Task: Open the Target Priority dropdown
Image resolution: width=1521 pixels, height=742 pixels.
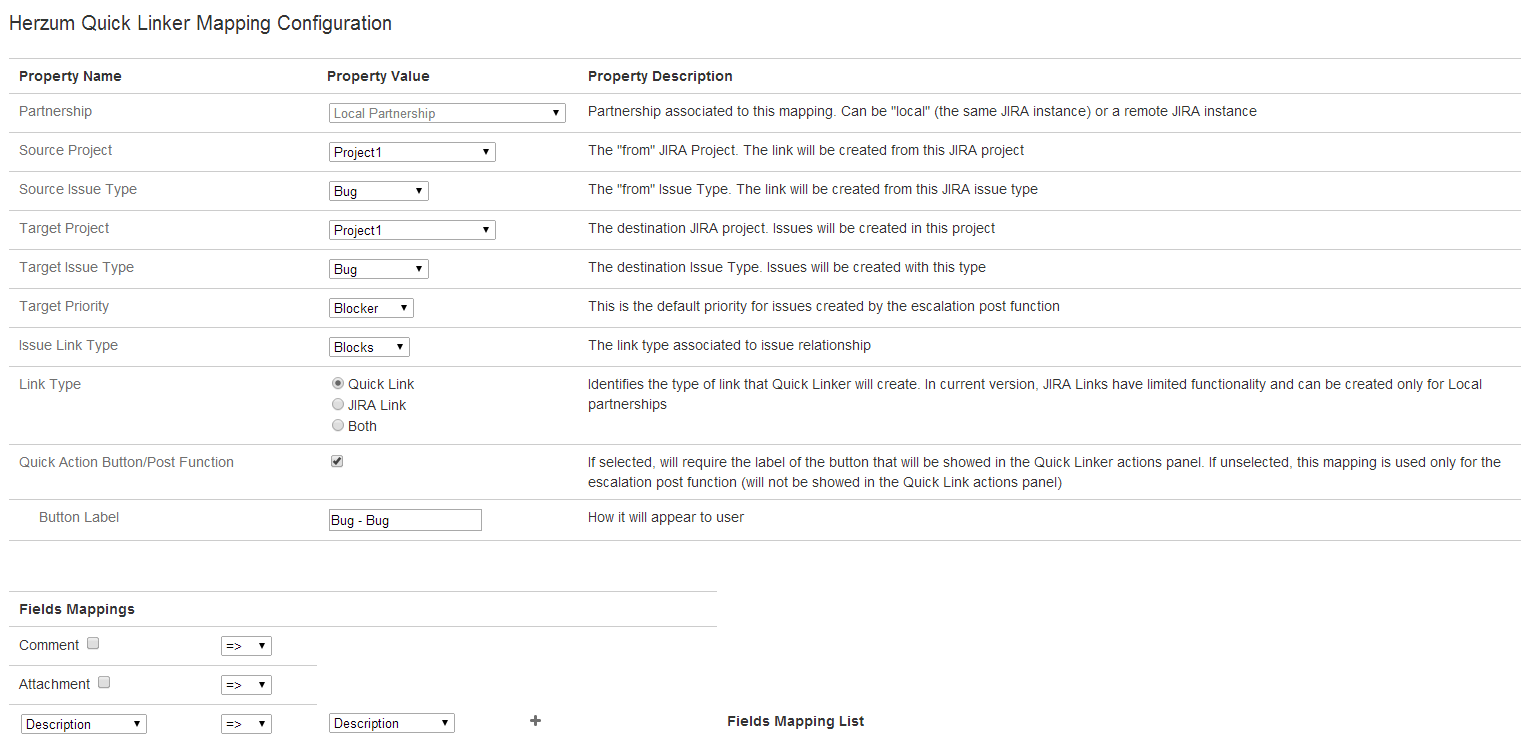Action: pos(371,307)
